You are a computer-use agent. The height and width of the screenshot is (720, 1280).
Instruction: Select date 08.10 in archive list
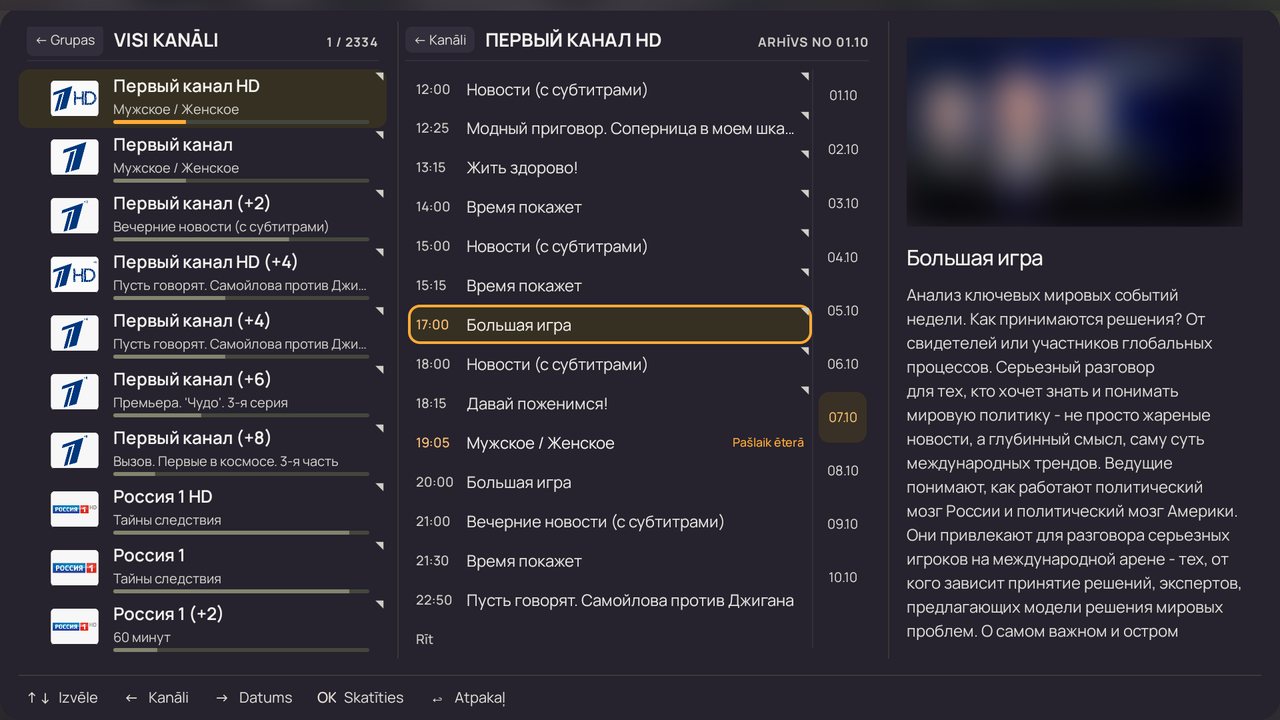(843, 471)
